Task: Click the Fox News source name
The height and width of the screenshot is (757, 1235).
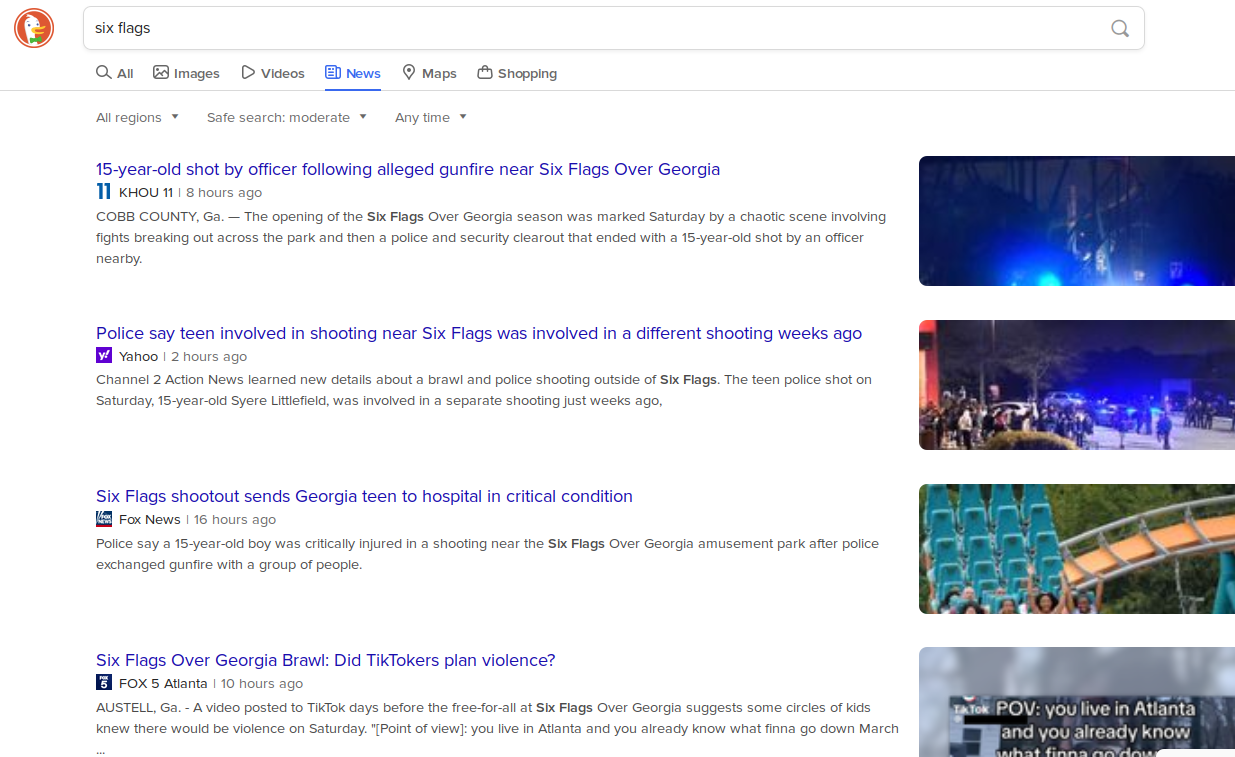Action: coord(150,519)
